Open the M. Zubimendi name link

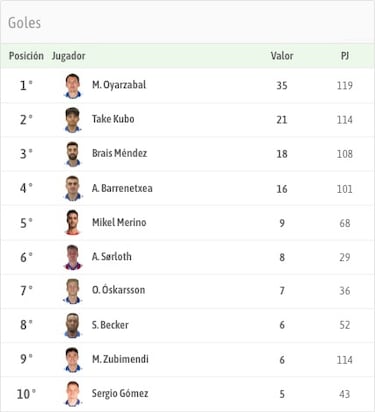pos(120,359)
